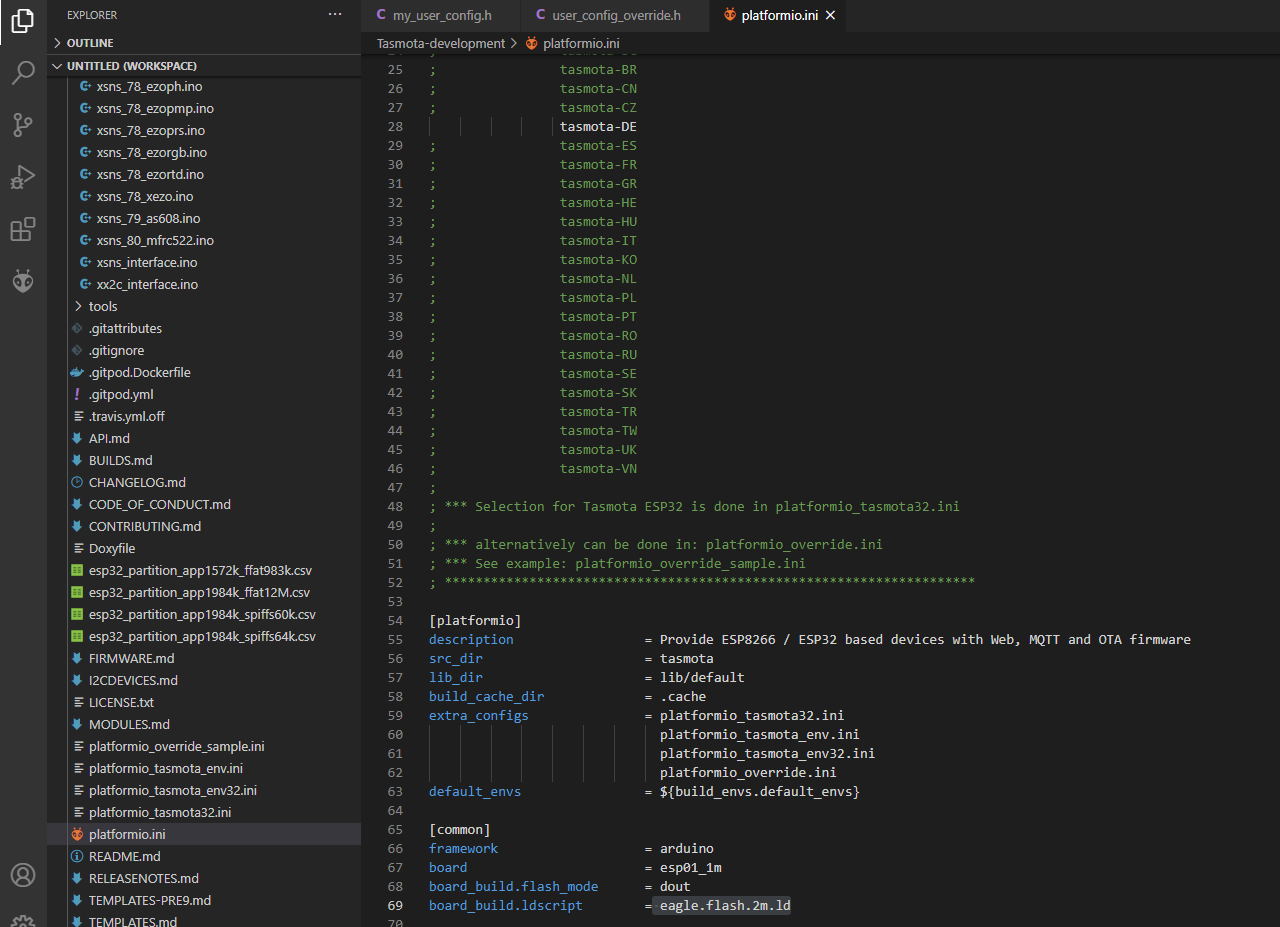Open the .gitpod.yml file

click(121, 394)
